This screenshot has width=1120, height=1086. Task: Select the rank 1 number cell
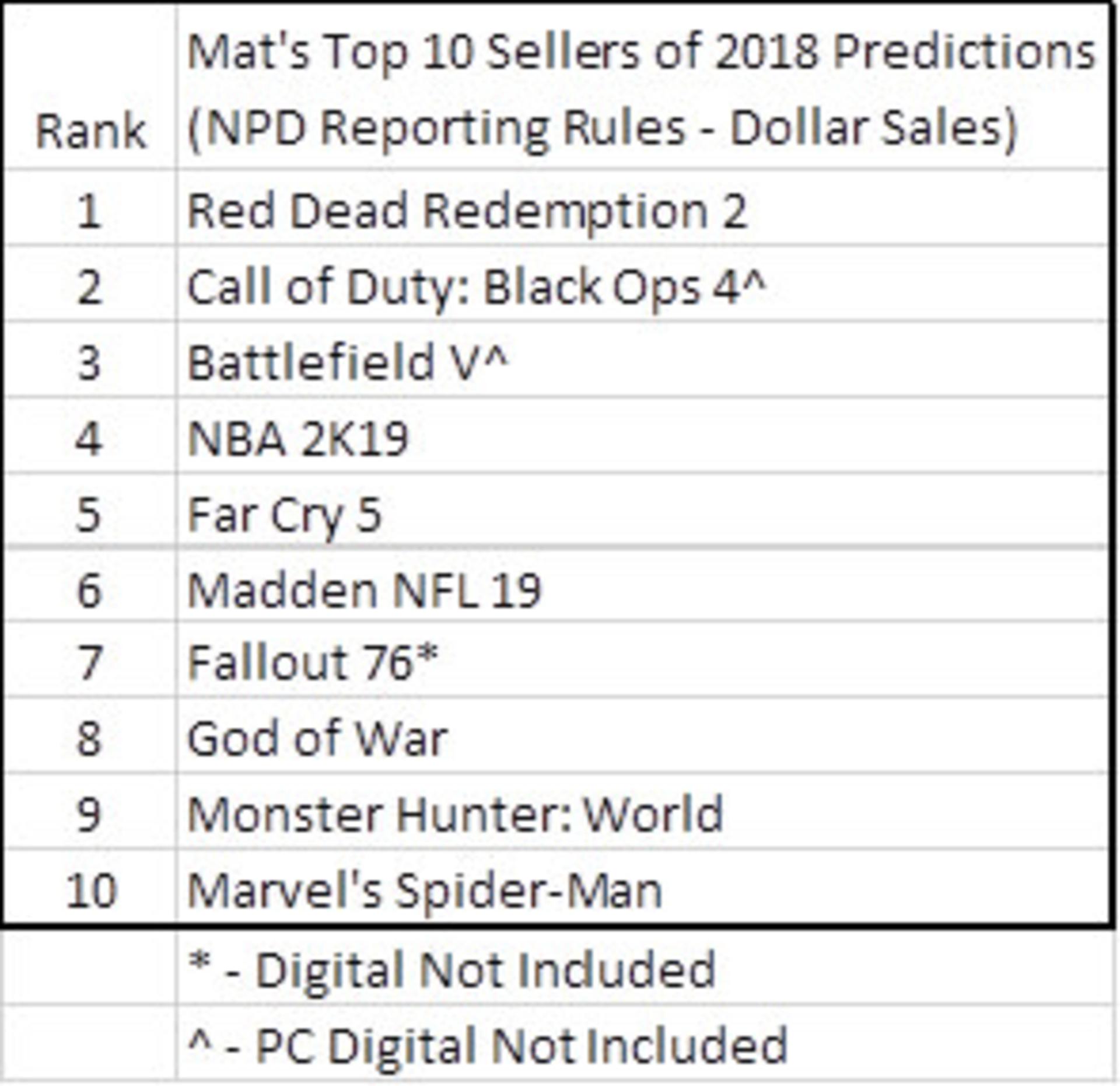[89, 207]
